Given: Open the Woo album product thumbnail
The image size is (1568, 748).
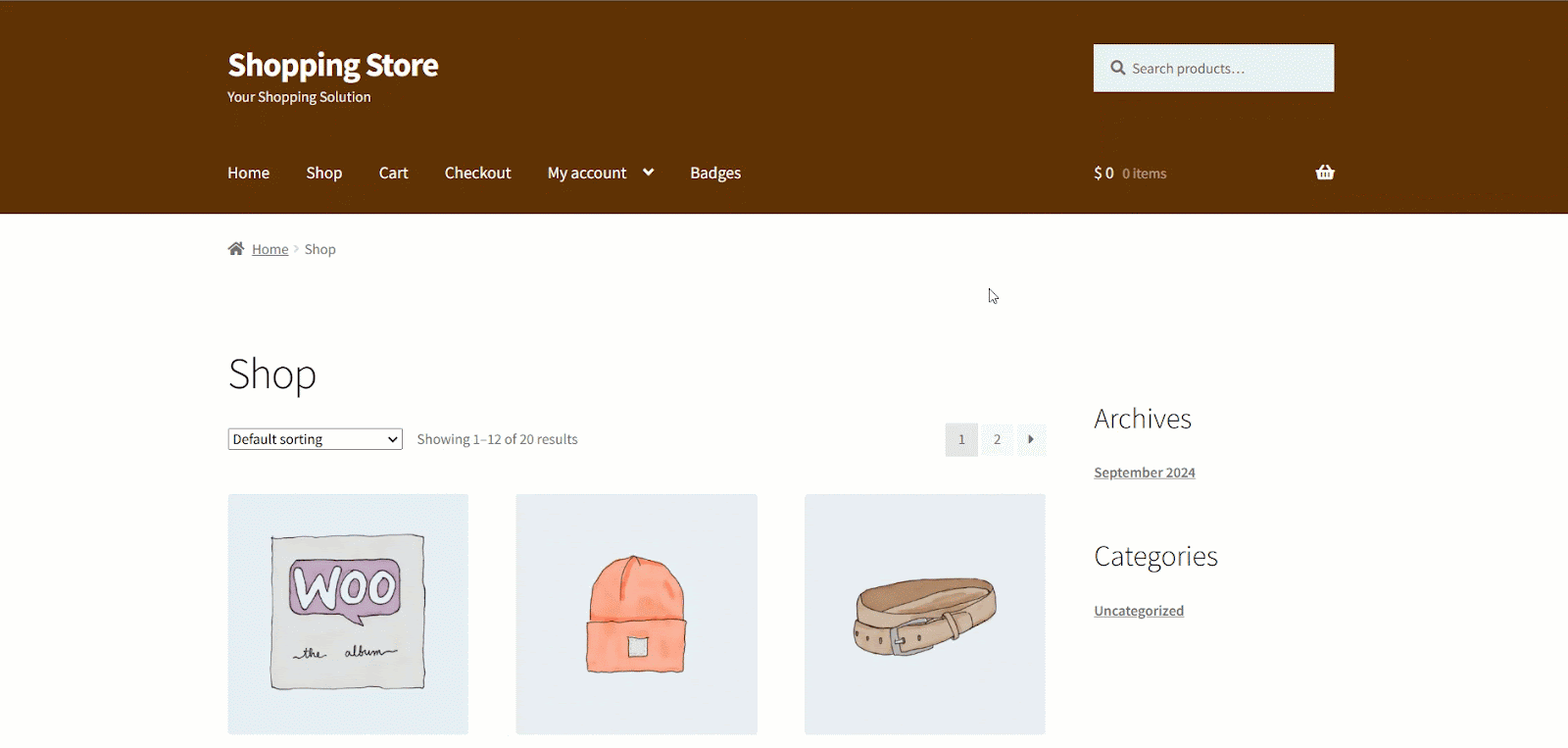Looking at the screenshot, I should [348, 614].
